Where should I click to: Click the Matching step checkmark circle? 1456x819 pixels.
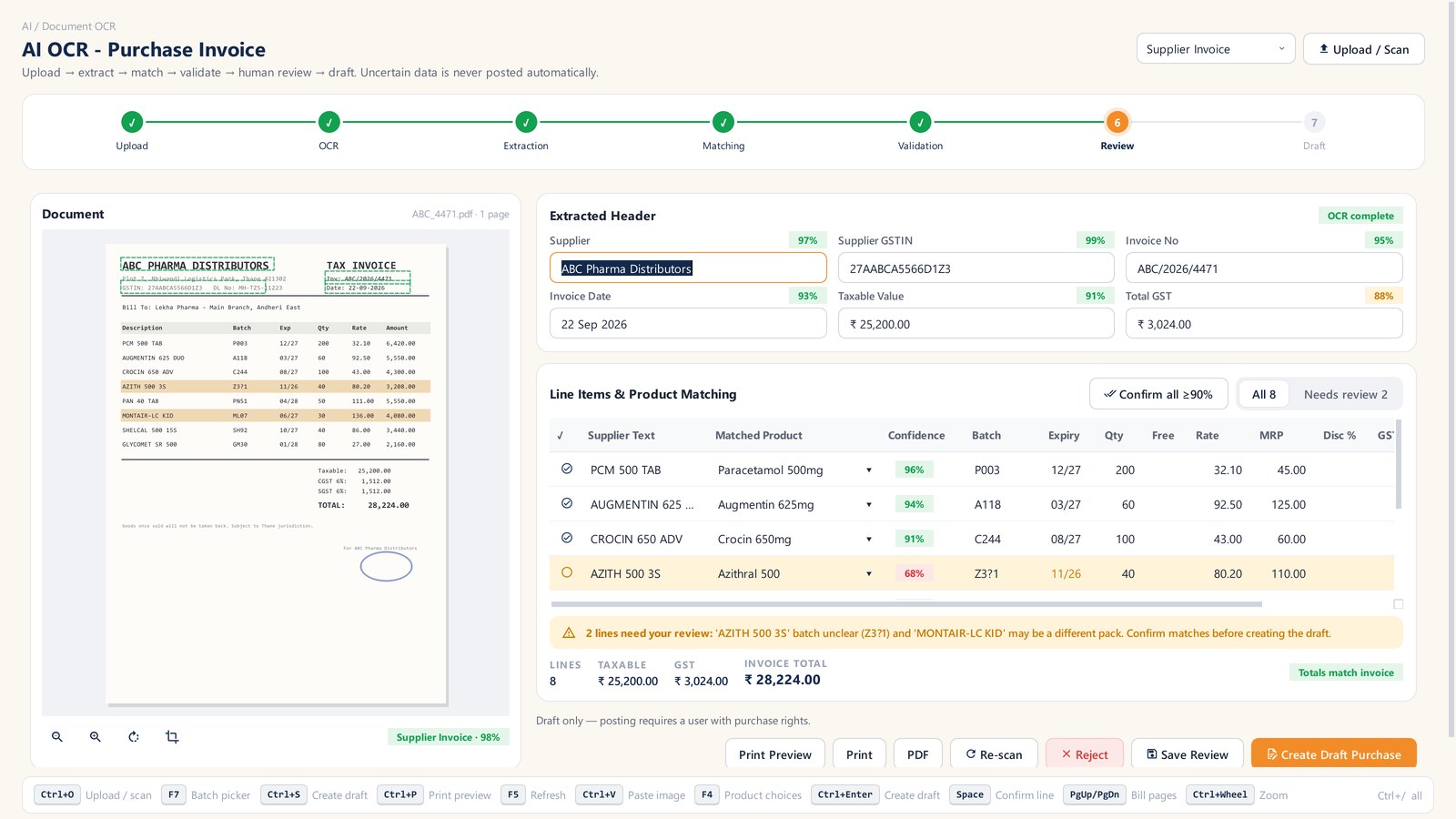(723, 122)
